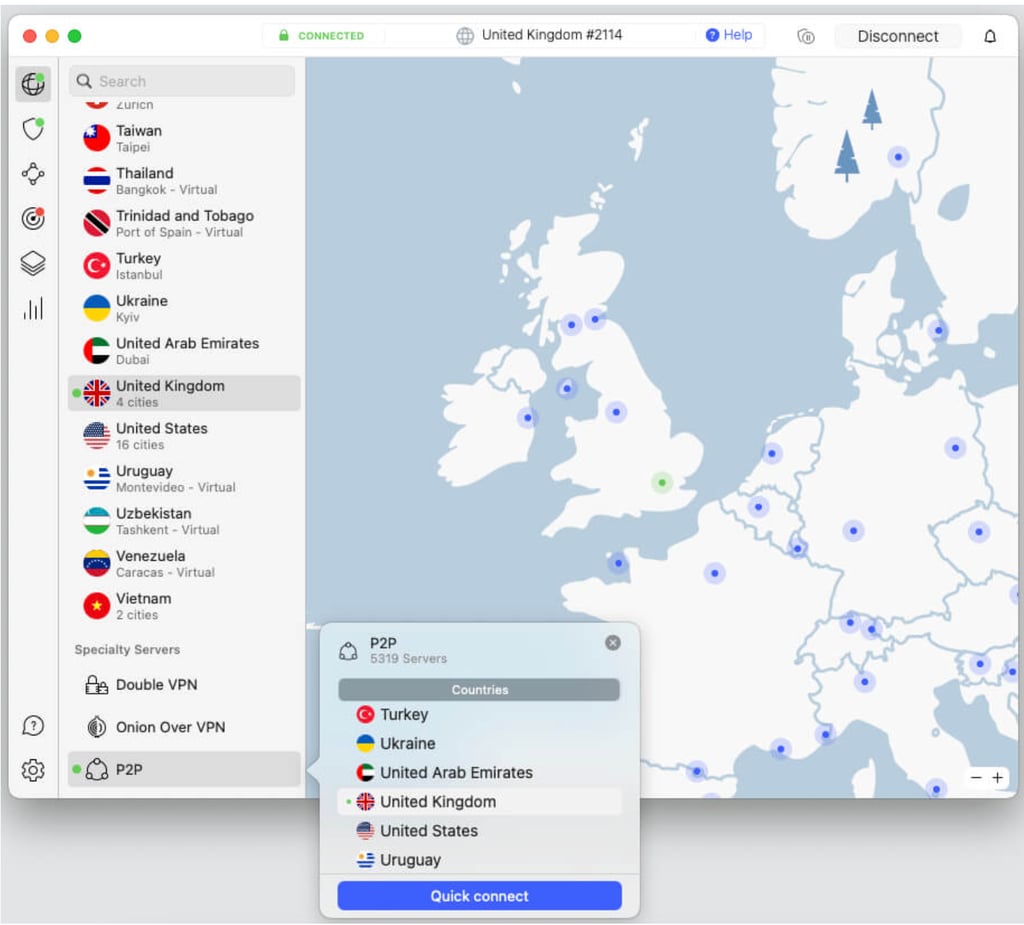Click the Double VPN padlock icon

[97, 685]
